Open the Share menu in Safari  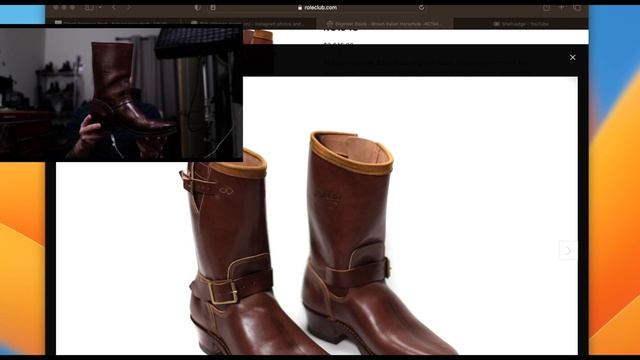pos(546,8)
